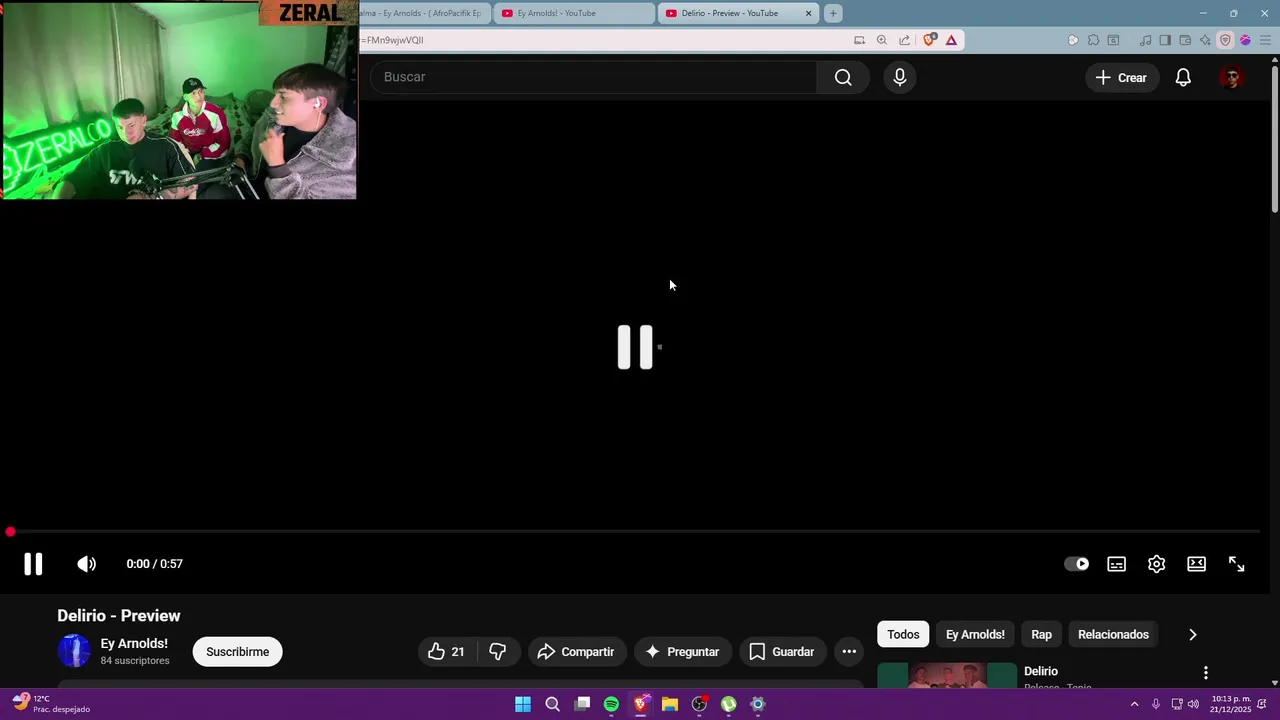Open YouTube notifications bell
Image resolution: width=1280 pixels, height=720 pixels.
[1183, 77]
